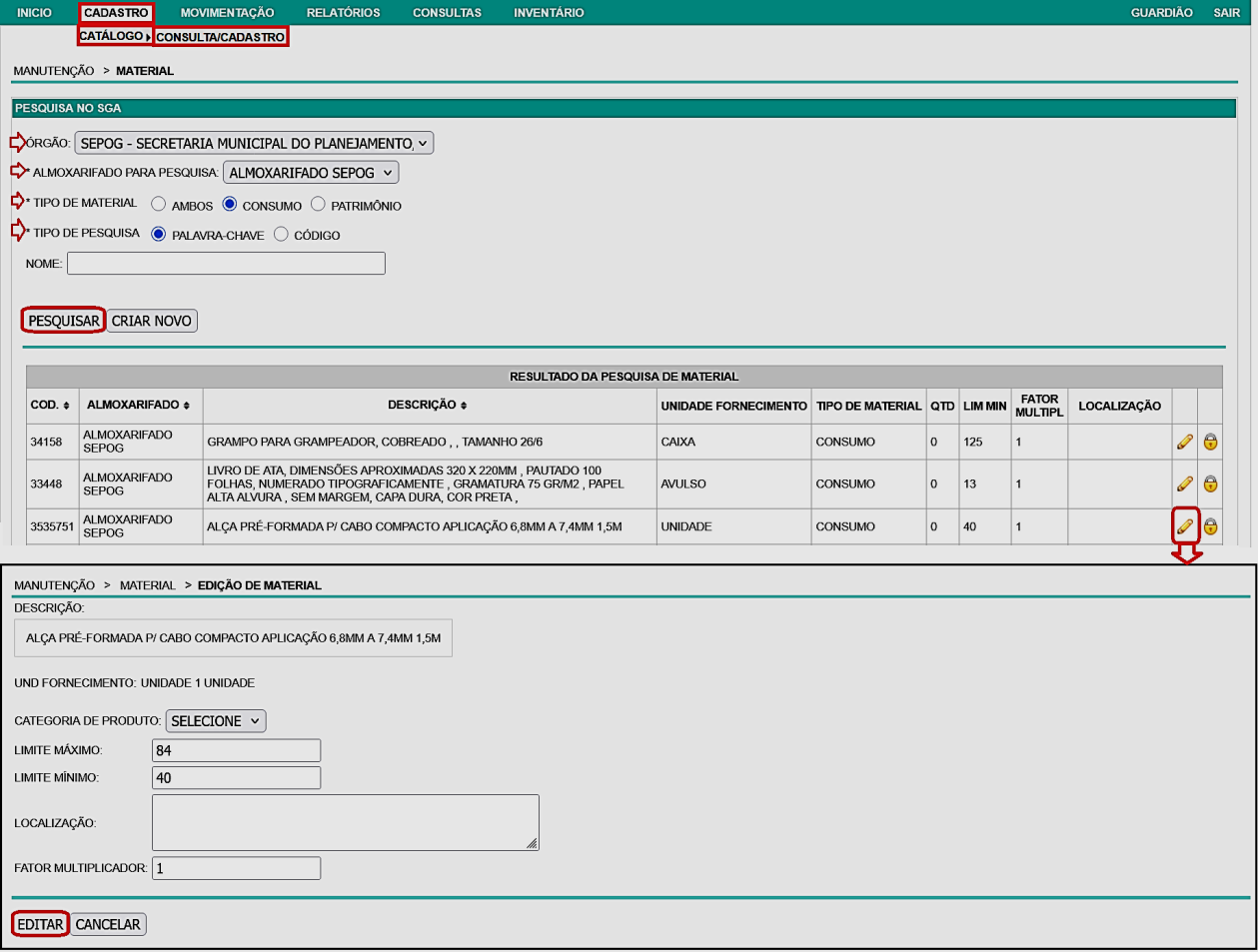This screenshot has width=1258, height=952.
Task: Click the PESQUISAR button
Action: point(64,321)
